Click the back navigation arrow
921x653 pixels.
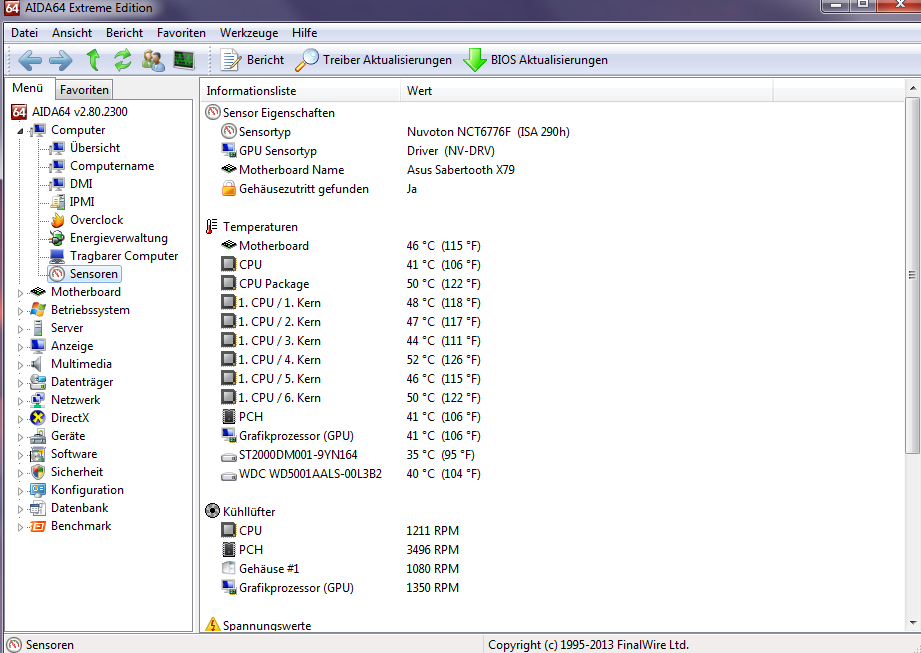tap(30, 60)
